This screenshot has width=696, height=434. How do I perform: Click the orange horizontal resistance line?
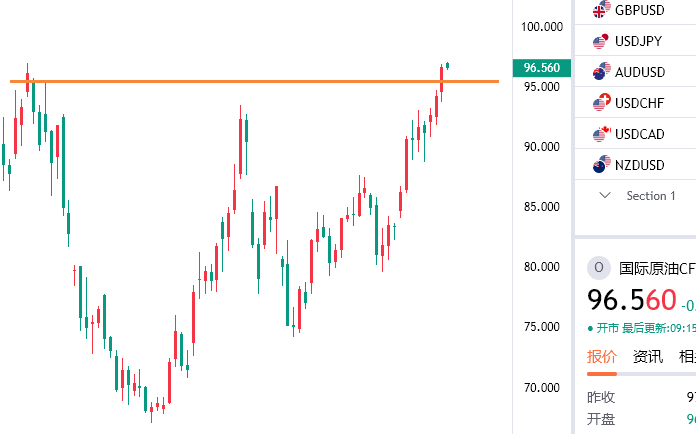tap(254, 81)
